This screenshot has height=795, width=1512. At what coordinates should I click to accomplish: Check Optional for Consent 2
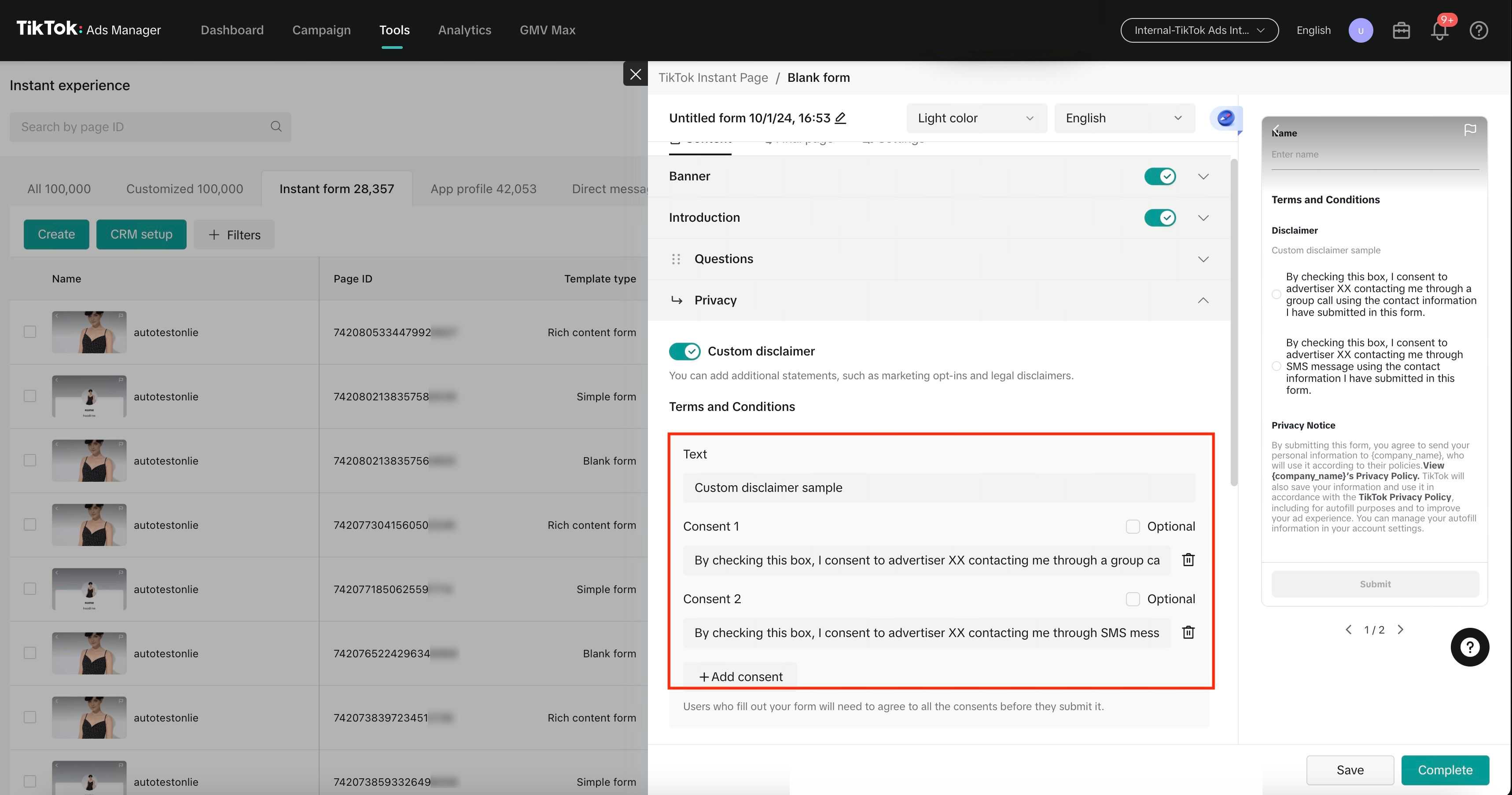tap(1133, 599)
